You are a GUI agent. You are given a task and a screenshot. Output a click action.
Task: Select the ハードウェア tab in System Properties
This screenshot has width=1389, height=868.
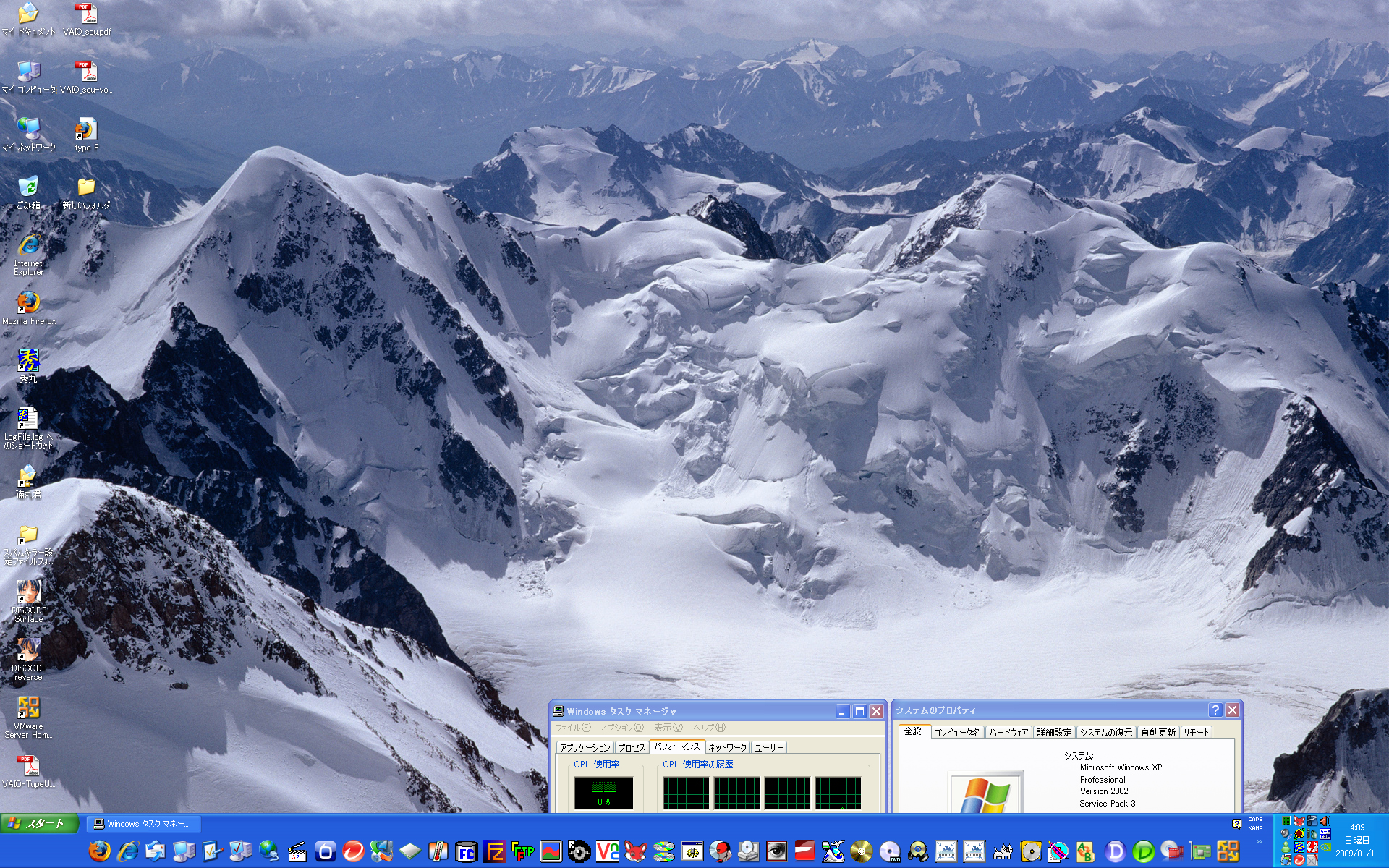pos(1008,733)
